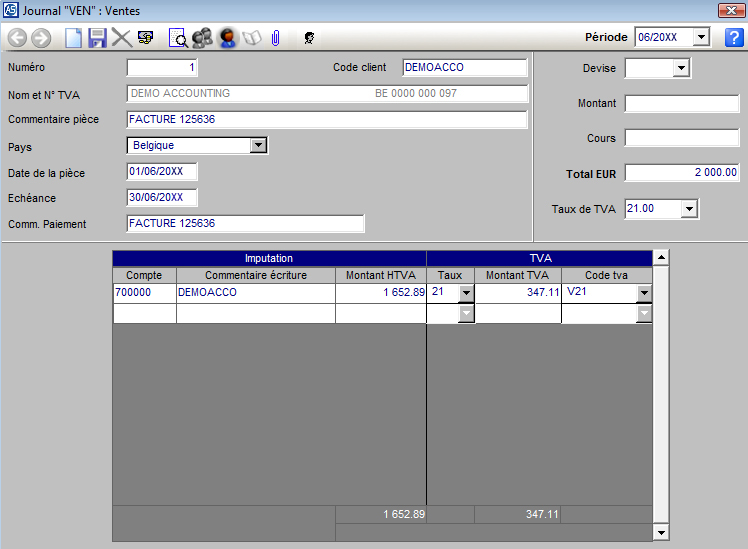Expand the Code tva V21 dropdown
This screenshot has height=549, width=748.
coord(644,293)
